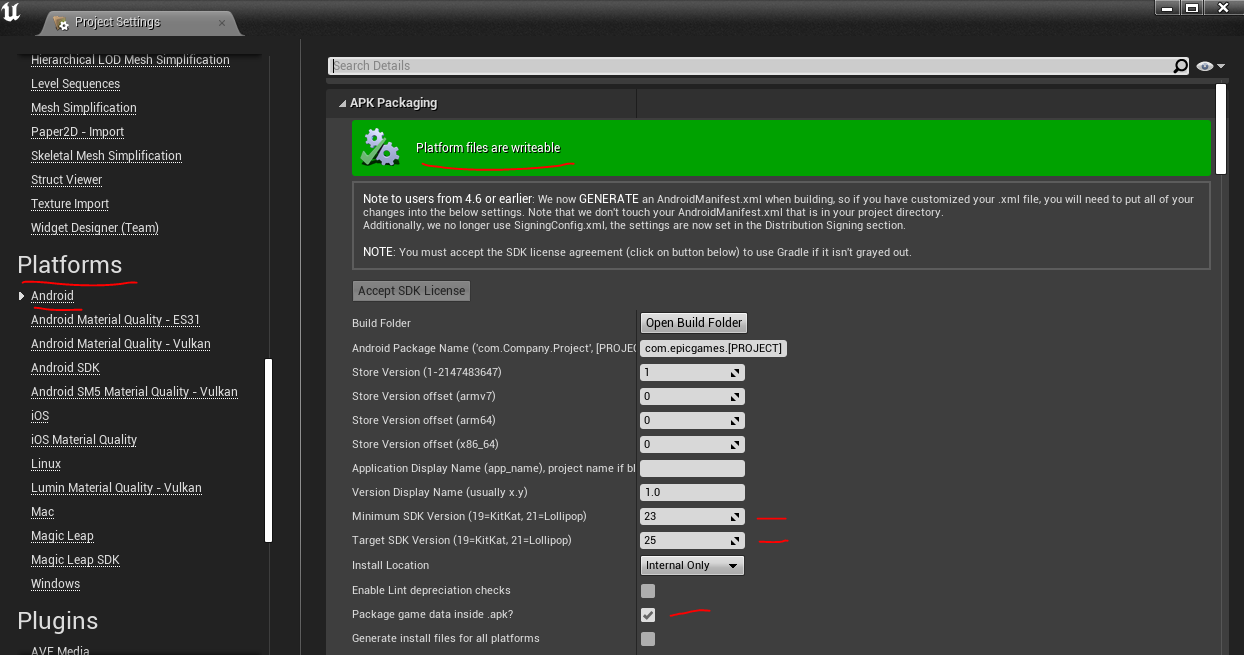The image size is (1244, 655).
Task: Open Skeletal Mesh Simplification settings
Action: coord(106,156)
